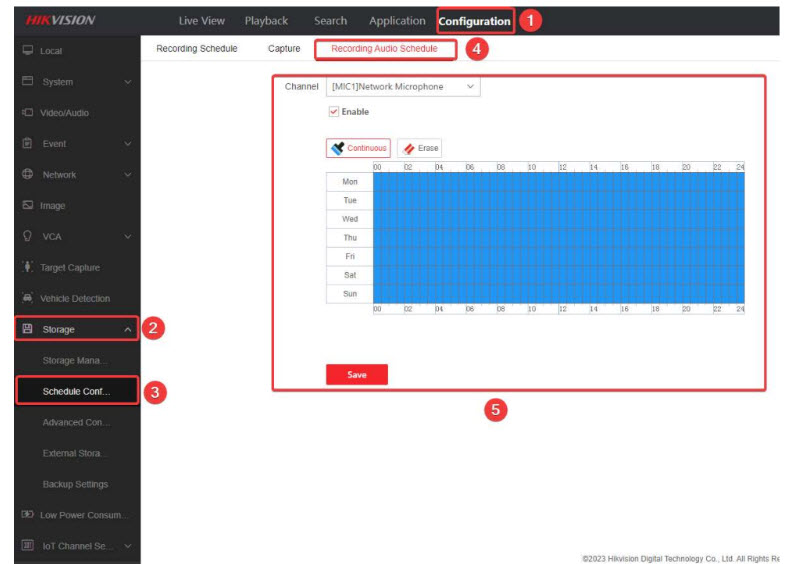Screen dimensions: 788x564
Task: Open Backup Settings in sidebar
Action: [x=75, y=484]
